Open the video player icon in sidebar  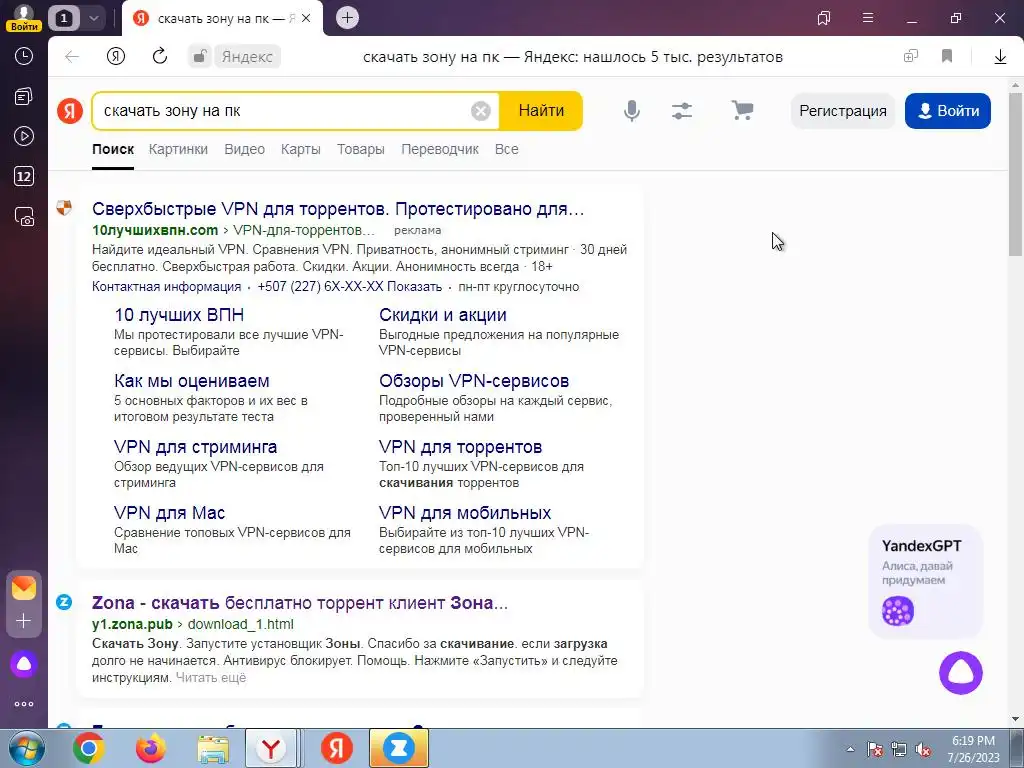click(24, 136)
